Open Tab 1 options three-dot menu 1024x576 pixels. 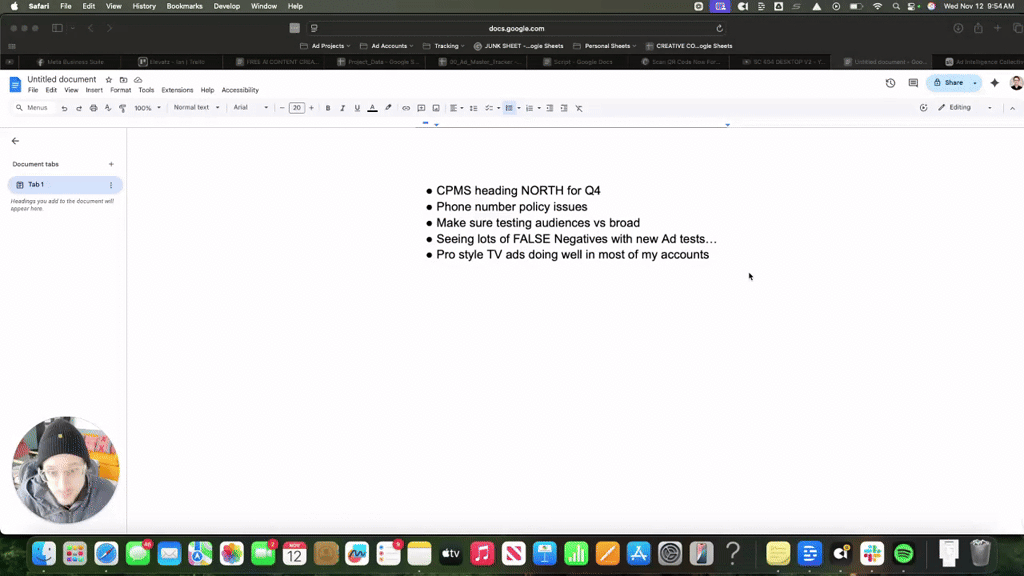pyautogui.click(x=111, y=185)
